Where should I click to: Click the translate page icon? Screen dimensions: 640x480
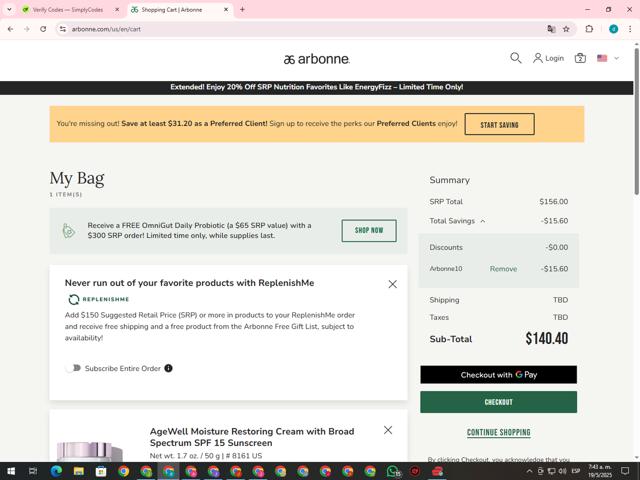point(551,29)
